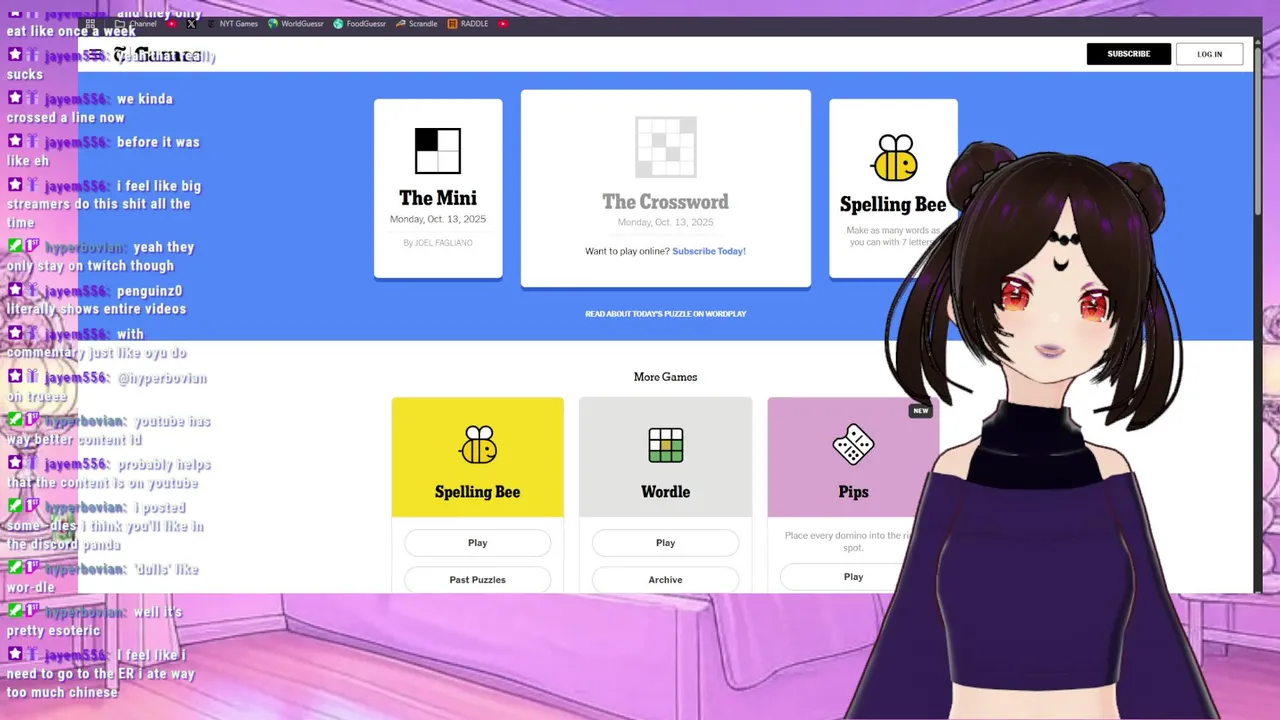
Task: Click the browser vertical scrollbar
Action: pos(1258,130)
